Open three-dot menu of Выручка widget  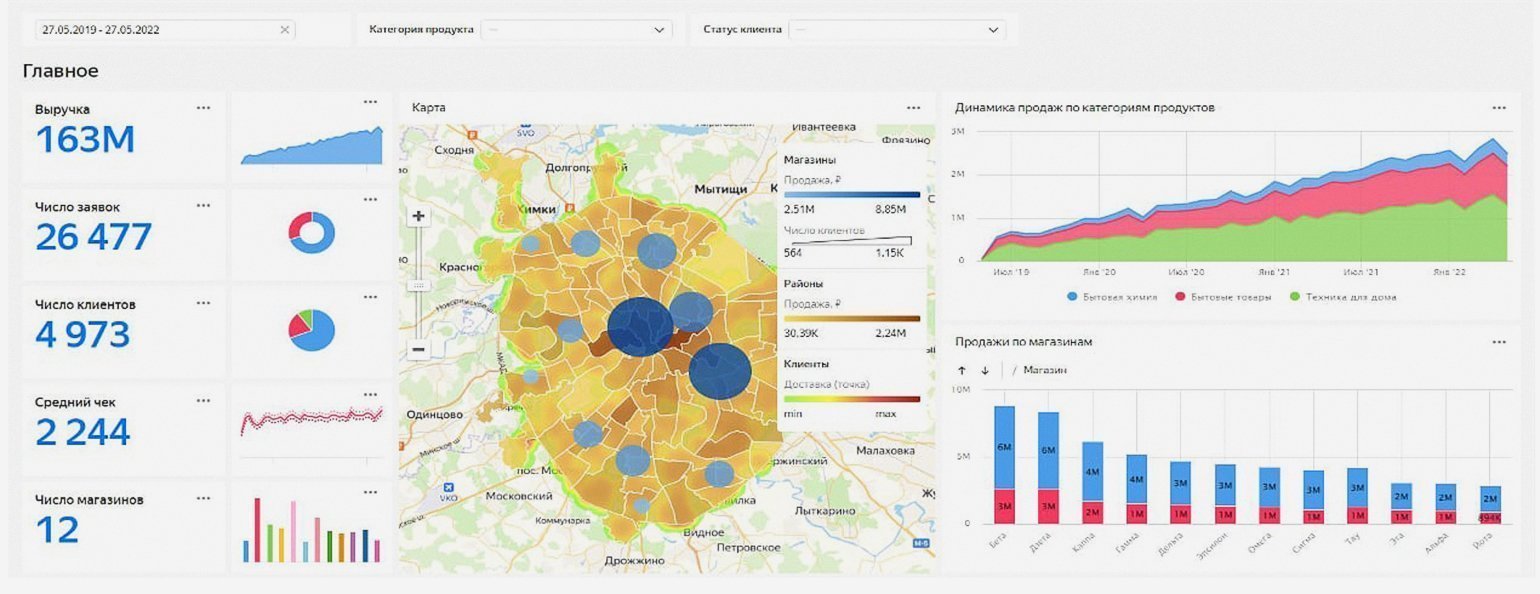point(204,108)
